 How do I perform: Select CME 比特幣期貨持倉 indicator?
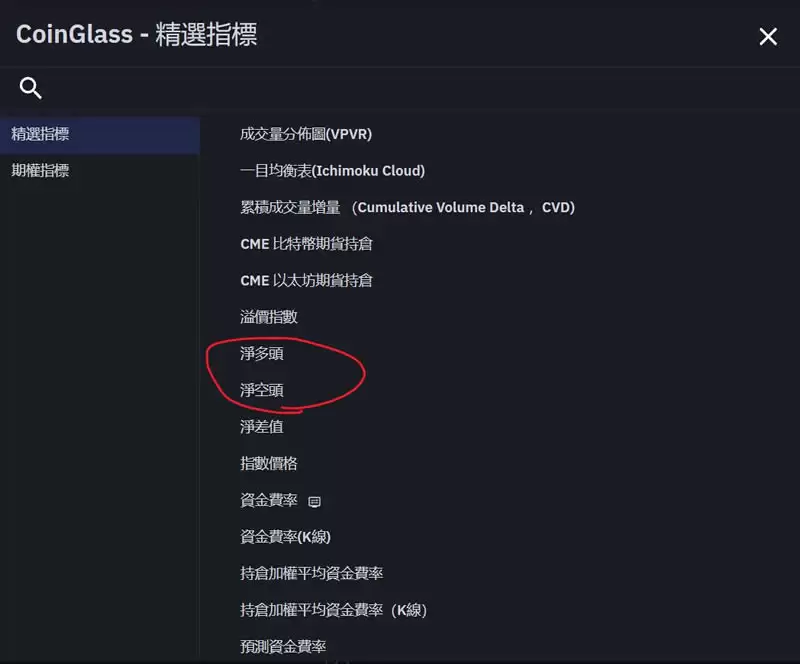(306, 244)
